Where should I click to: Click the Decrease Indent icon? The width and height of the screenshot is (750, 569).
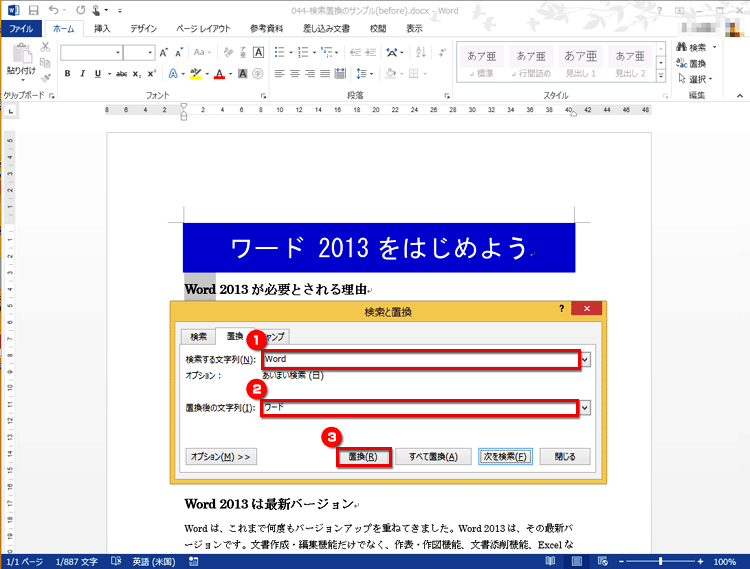point(355,52)
